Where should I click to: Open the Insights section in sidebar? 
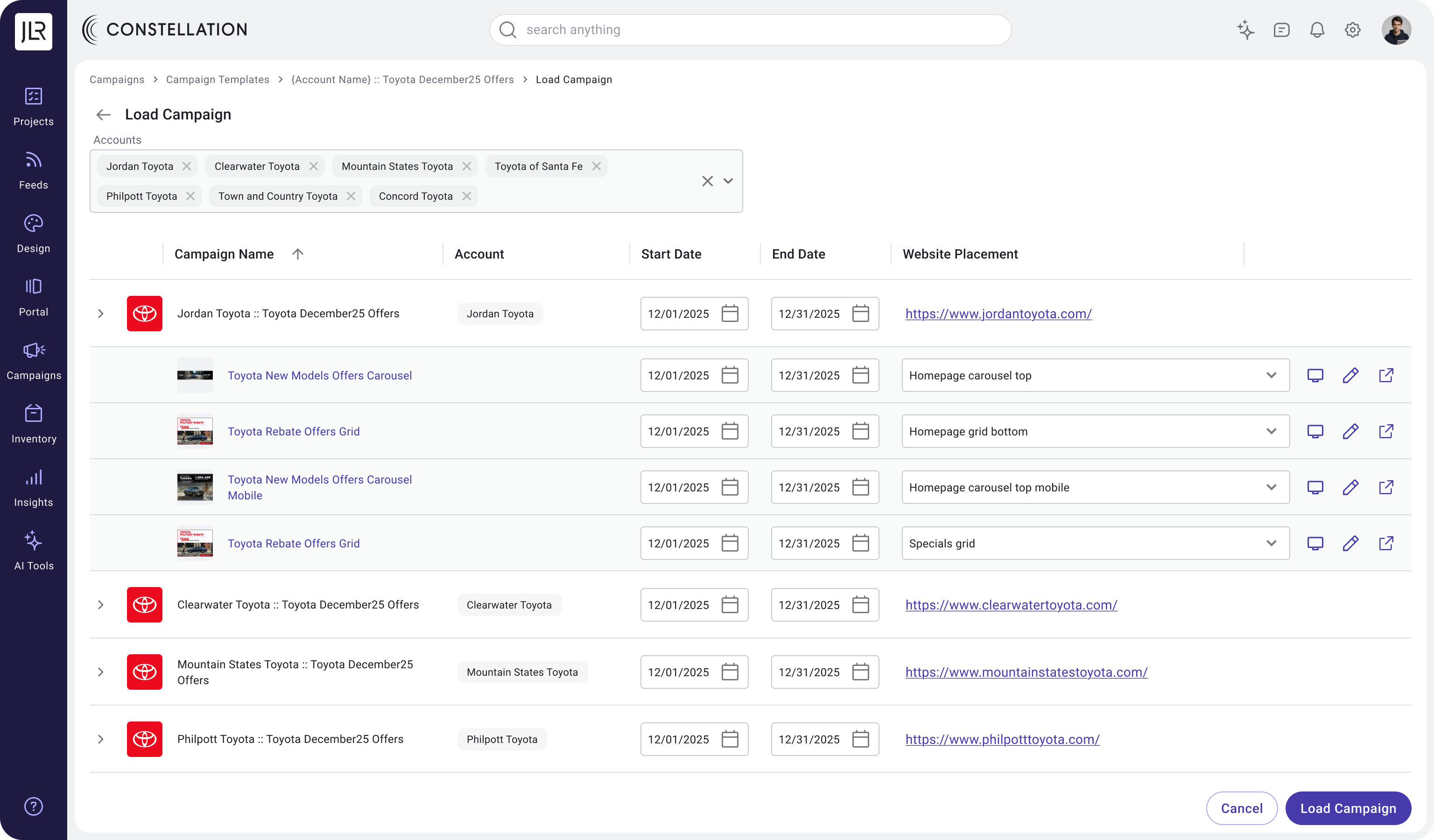34,488
